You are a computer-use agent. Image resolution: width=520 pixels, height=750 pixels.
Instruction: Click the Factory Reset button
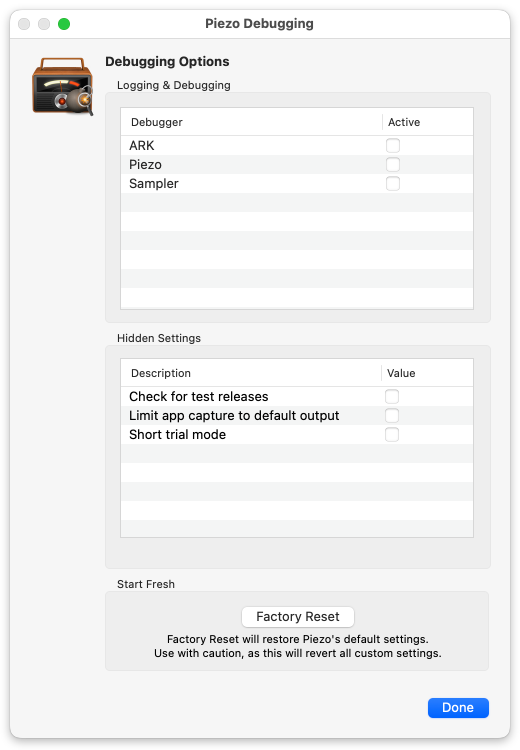click(298, 617)
